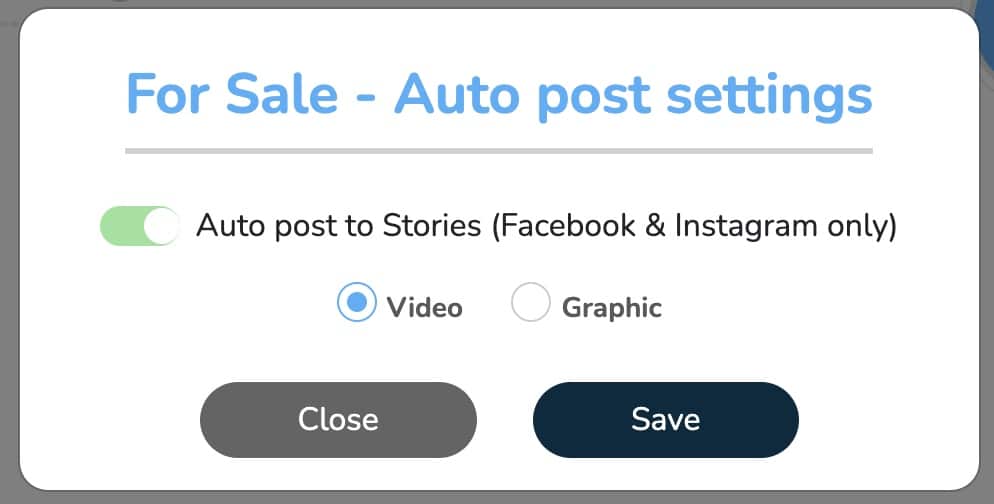Select the Video radio button
The image size is (994, 504).
pos(356,302)
